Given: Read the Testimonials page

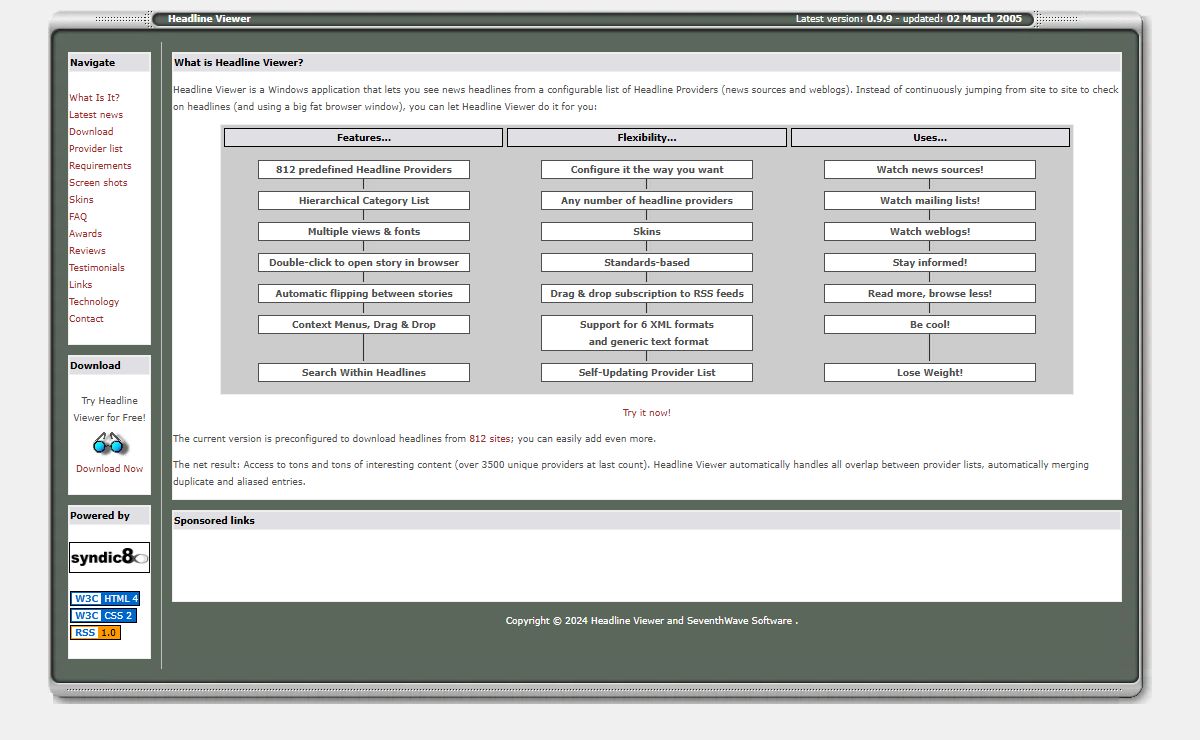Looking at the screenshot, I should tap(97, 268).
